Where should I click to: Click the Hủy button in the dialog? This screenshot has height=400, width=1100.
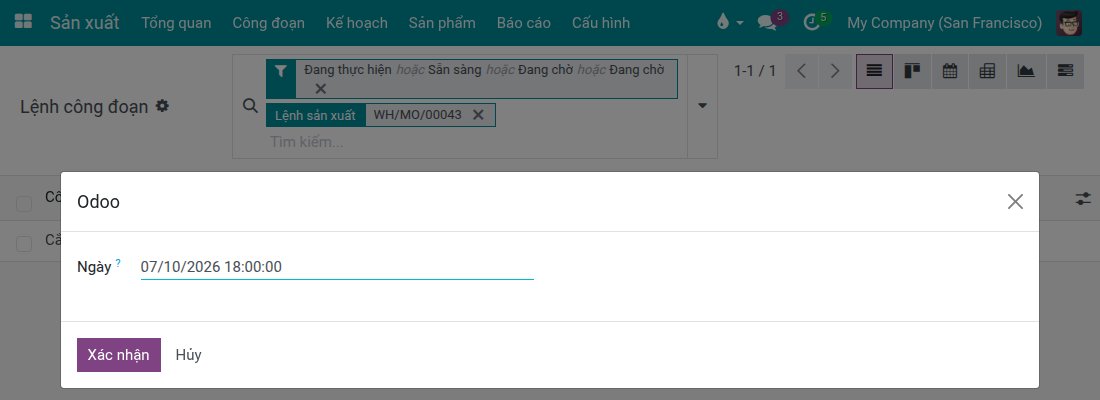coord(189,354)
